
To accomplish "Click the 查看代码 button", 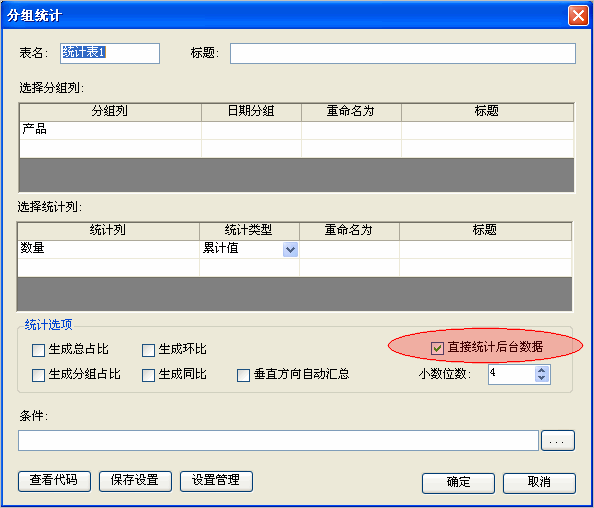I will point(54,481).
